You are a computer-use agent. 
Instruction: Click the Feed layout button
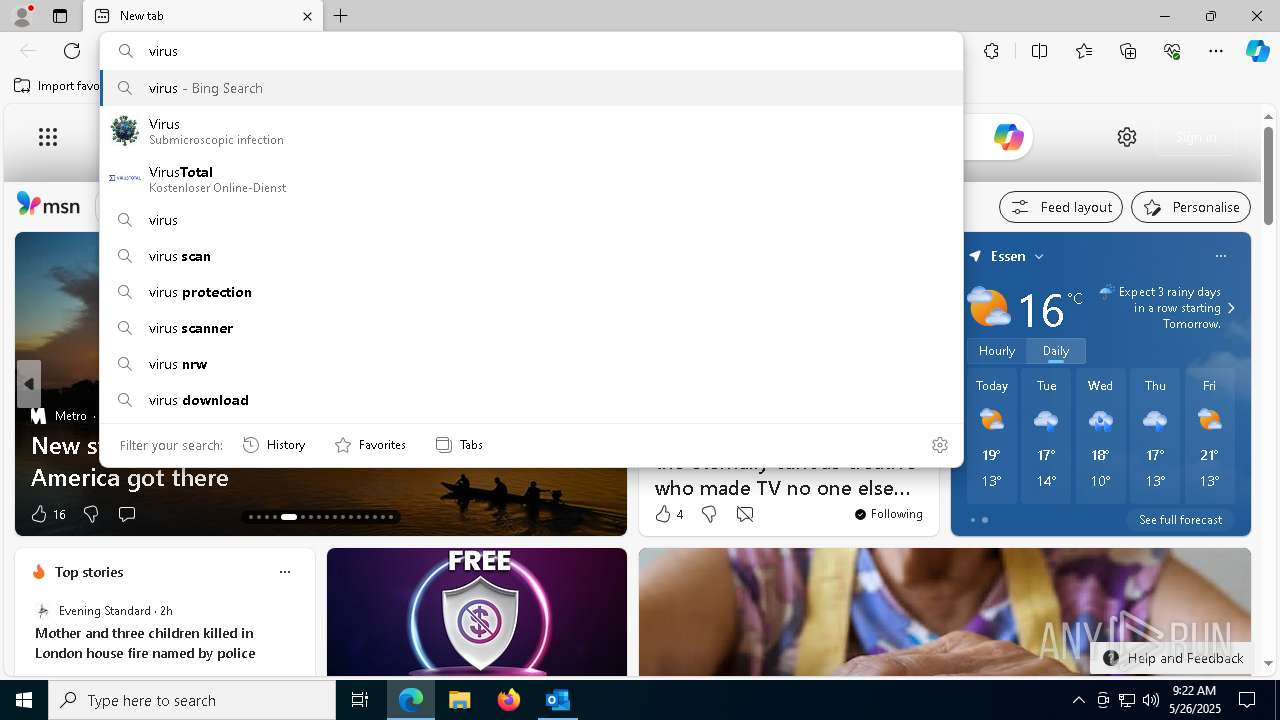click(1061, 207)
